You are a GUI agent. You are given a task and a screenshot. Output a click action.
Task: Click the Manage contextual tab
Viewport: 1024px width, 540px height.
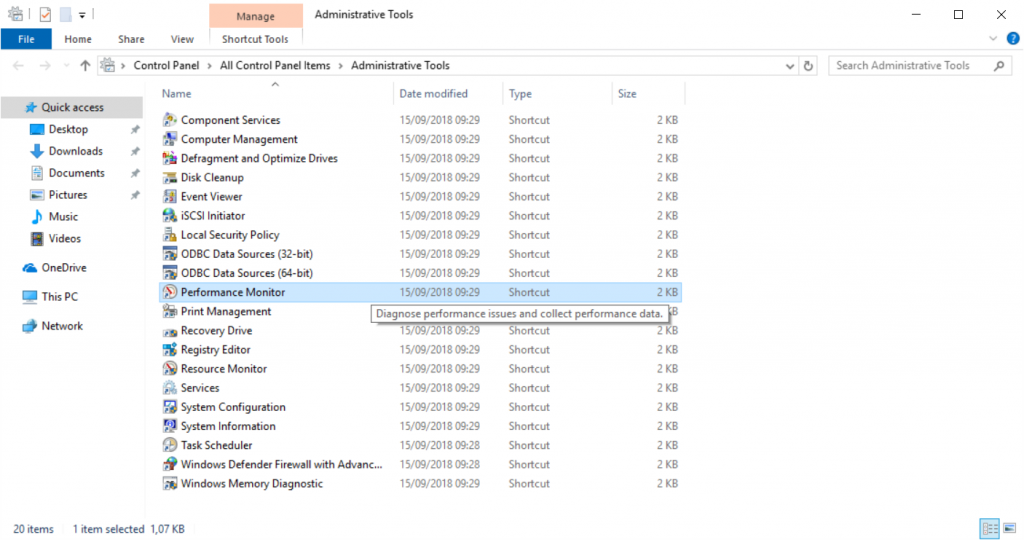coord(255,16)
